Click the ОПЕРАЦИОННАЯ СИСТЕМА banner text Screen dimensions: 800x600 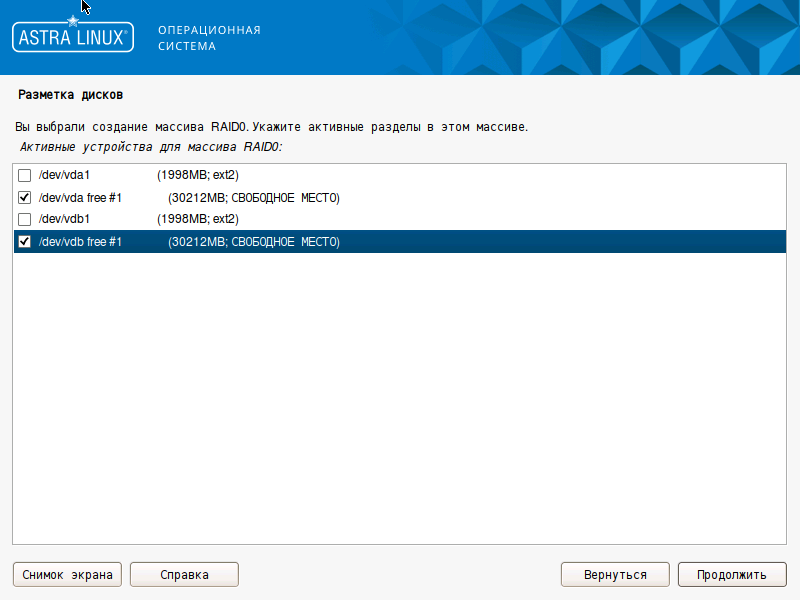pyautogui.click(x=209, y=38)
